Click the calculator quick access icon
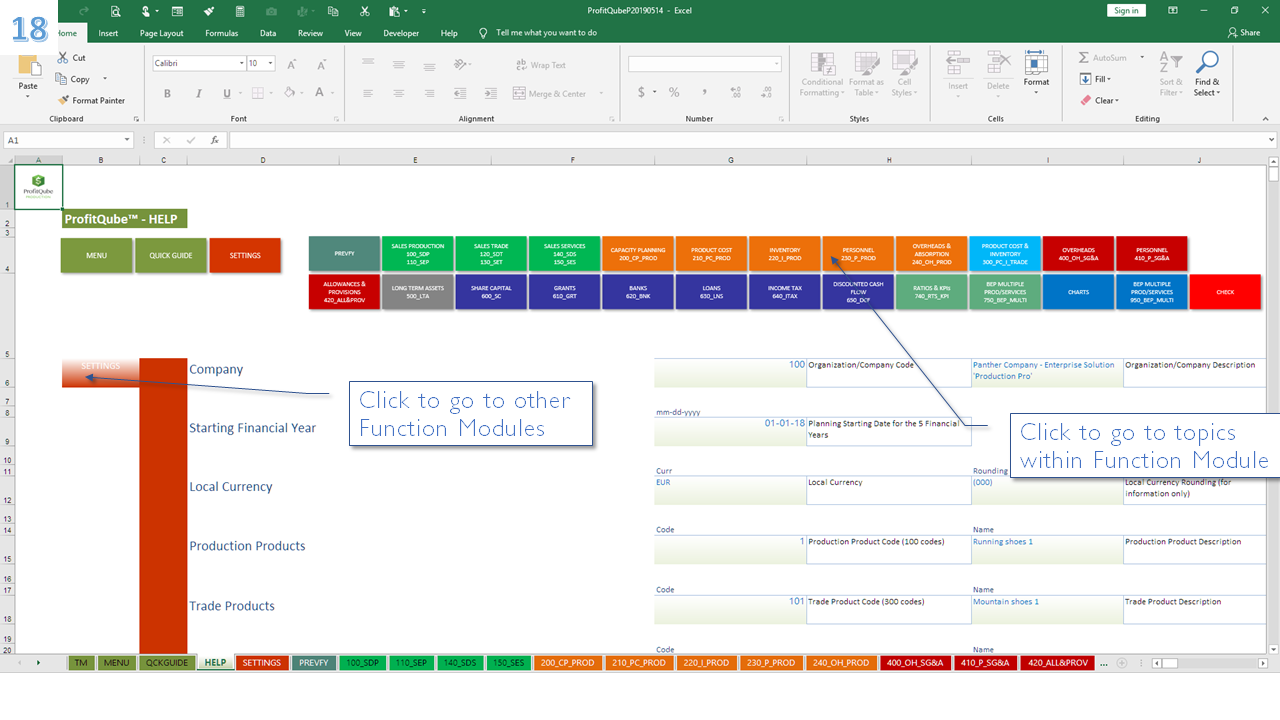The image size is (1280, 720). pyautogui.click(x=241, y=11)
